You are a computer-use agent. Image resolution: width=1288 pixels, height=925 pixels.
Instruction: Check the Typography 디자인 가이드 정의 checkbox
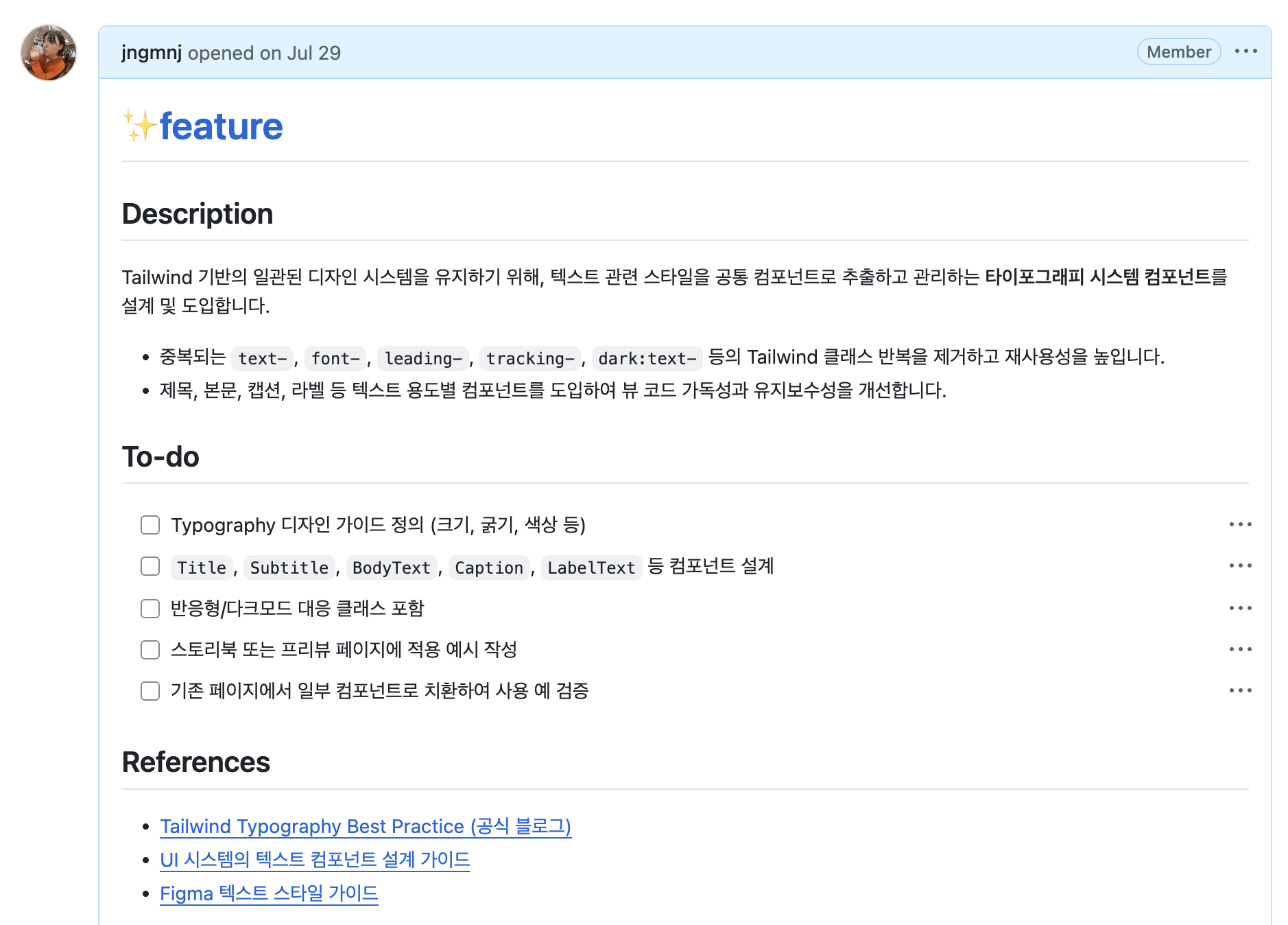pos(150,525)
